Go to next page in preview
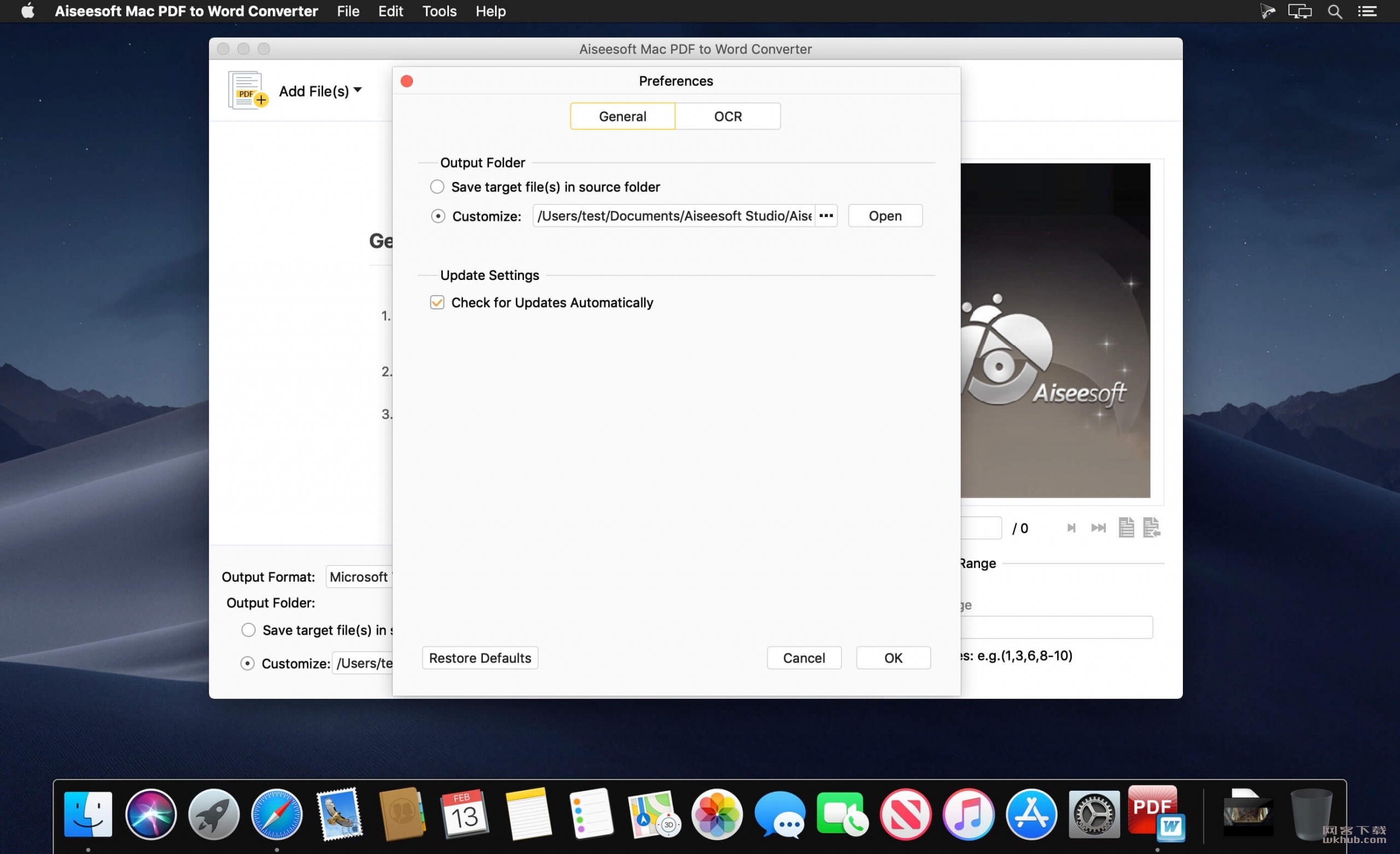Image resolution: width=1400 pixels, height=854 pixels. click(x=1071, y=528)
